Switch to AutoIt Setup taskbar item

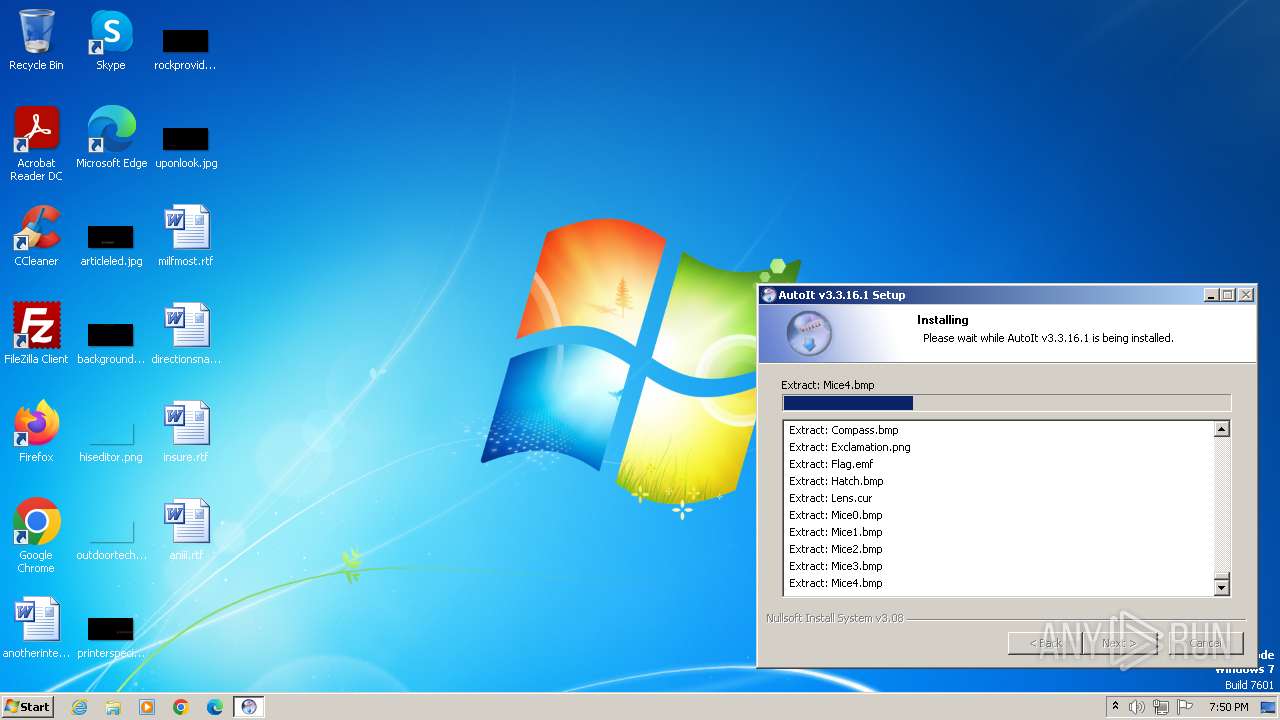pos(249,707)
